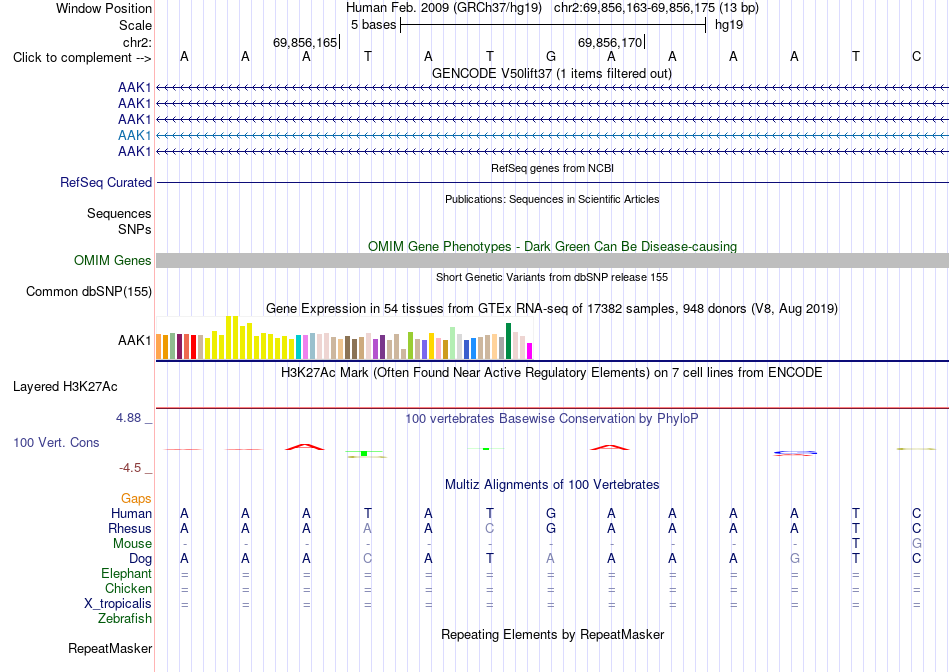The width and height of the screenshot is (950, 672).
Task: Click the 100 Vert. Cons label
Action: 56,442
